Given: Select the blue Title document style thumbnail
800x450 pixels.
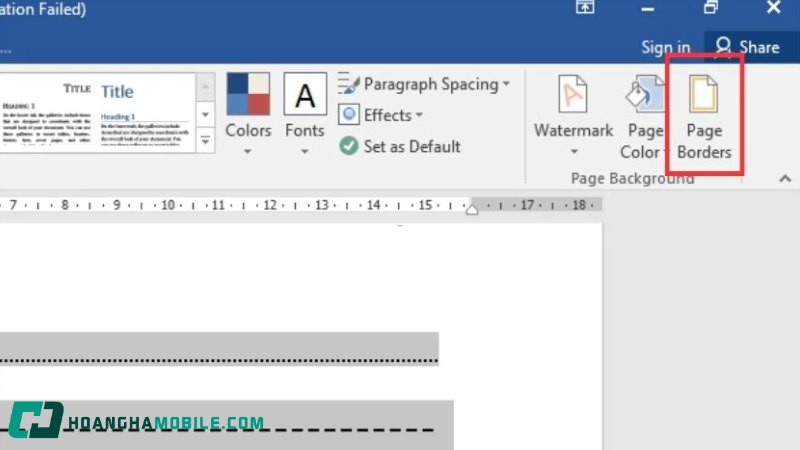Looking at the screenshot, I should 145,113.
